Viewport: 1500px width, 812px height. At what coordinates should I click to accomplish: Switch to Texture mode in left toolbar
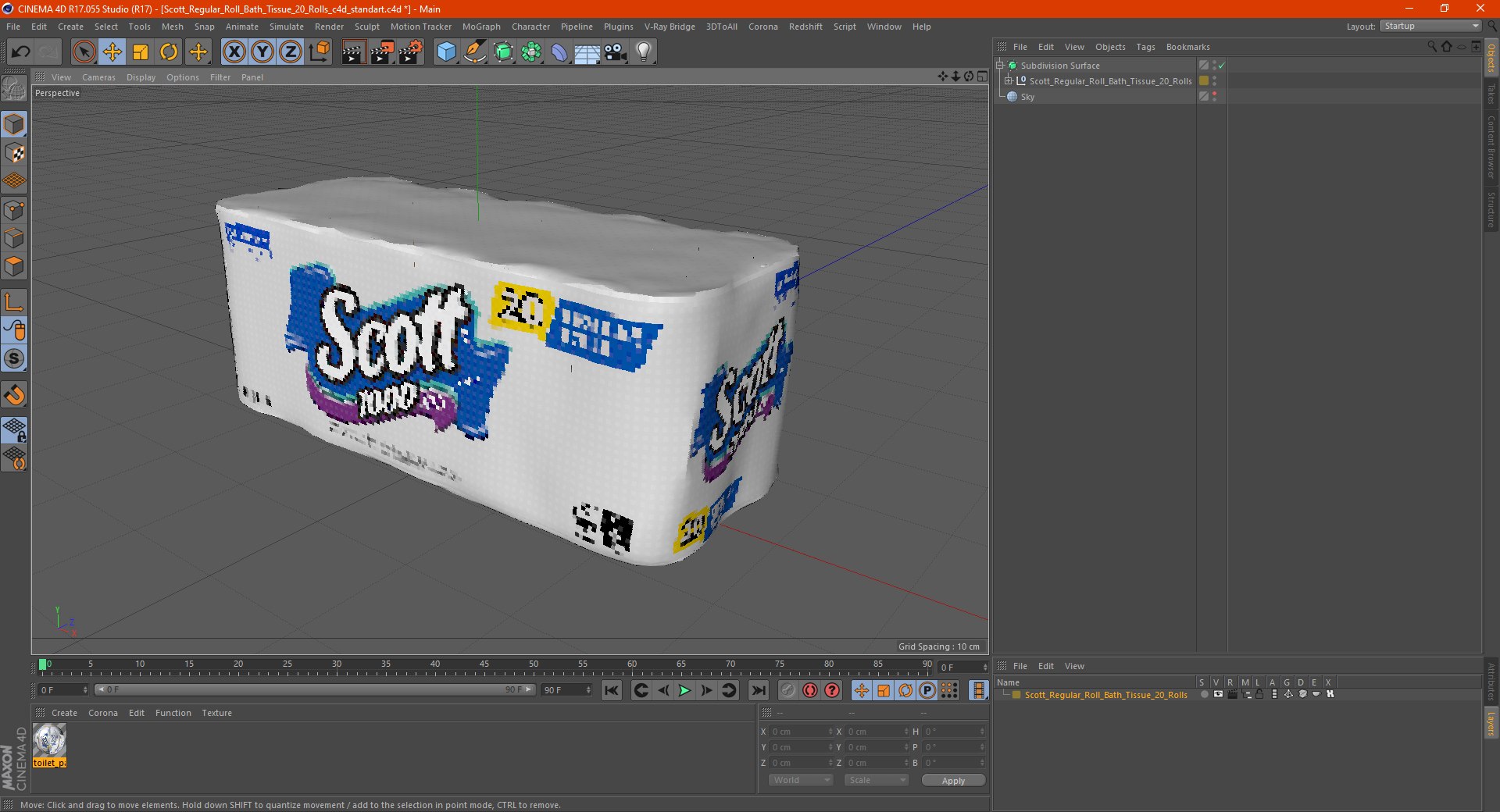(x=15, y=153)
